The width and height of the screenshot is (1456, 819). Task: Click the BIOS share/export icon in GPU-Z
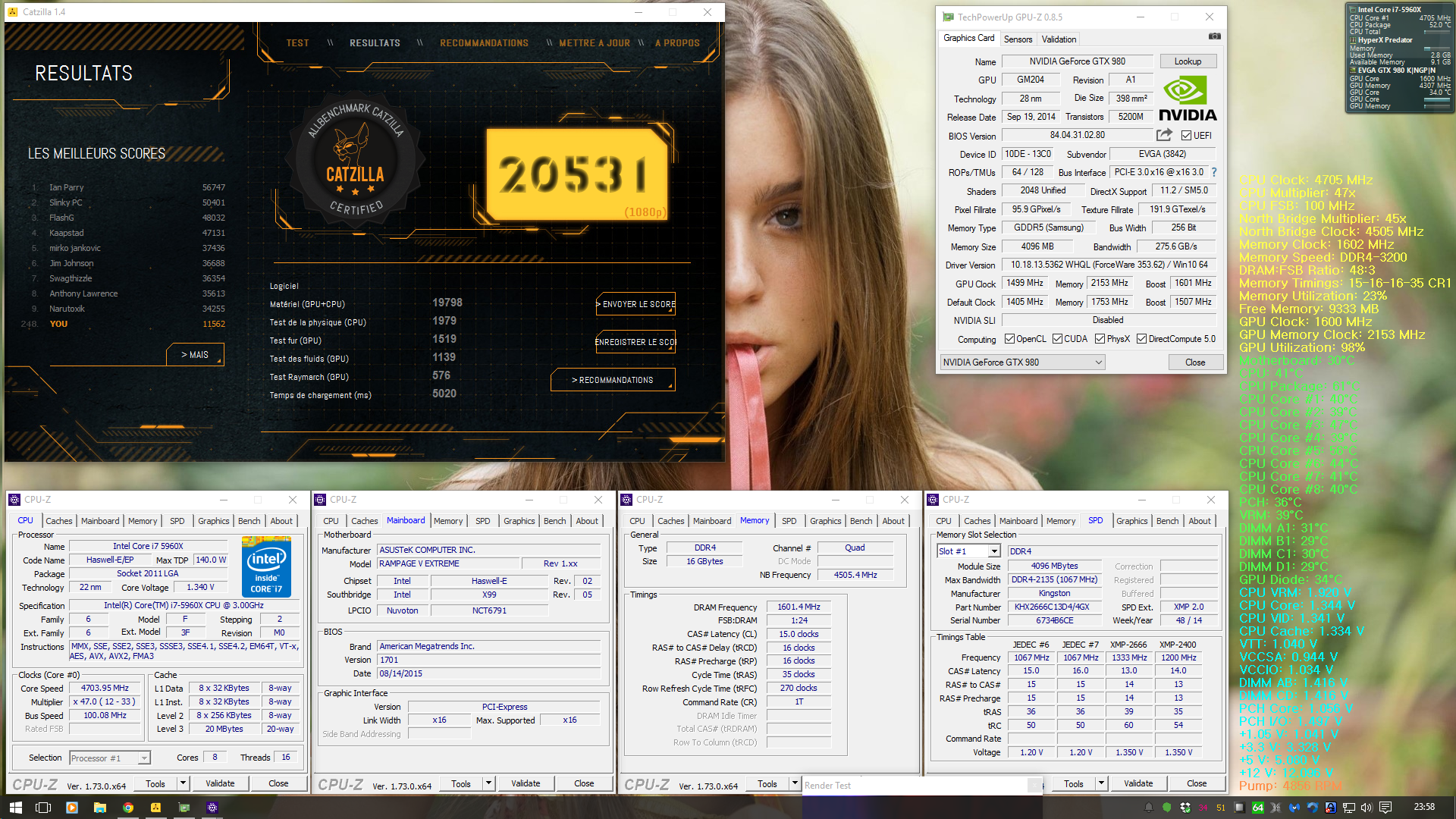1164,135
